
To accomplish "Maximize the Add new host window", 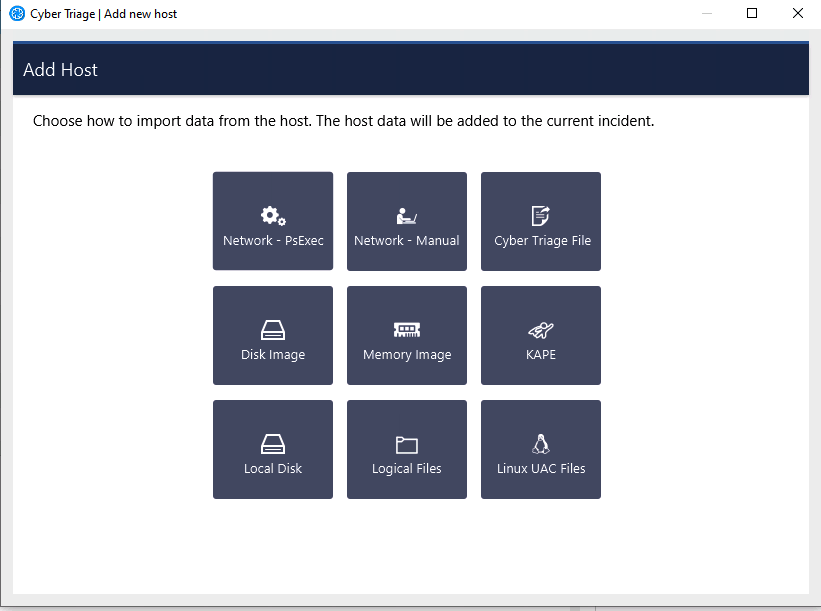I will 752,13.
